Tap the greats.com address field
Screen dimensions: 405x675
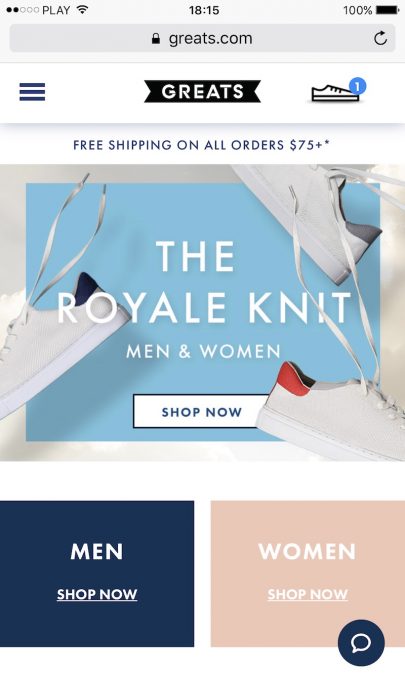(202, 38)
